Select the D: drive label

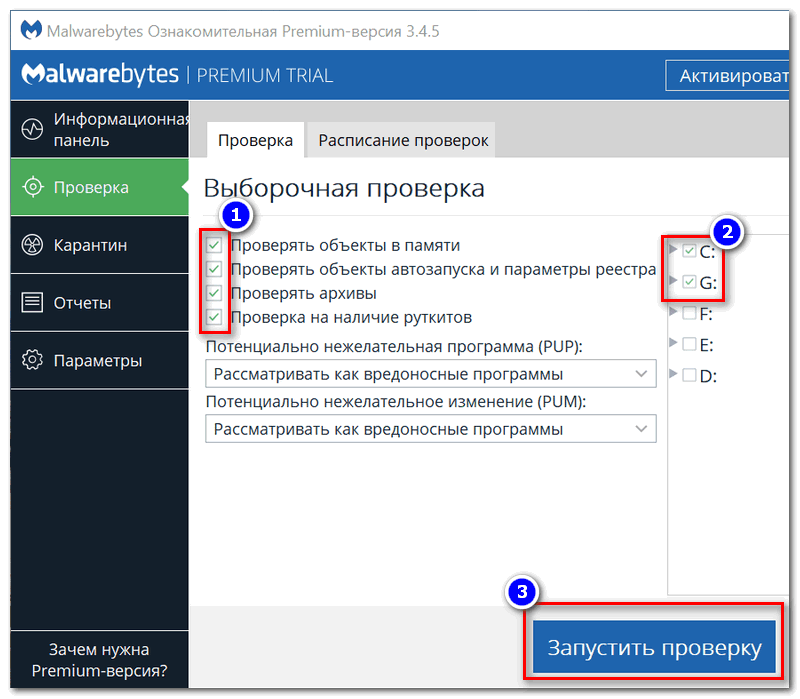(708, 376)
